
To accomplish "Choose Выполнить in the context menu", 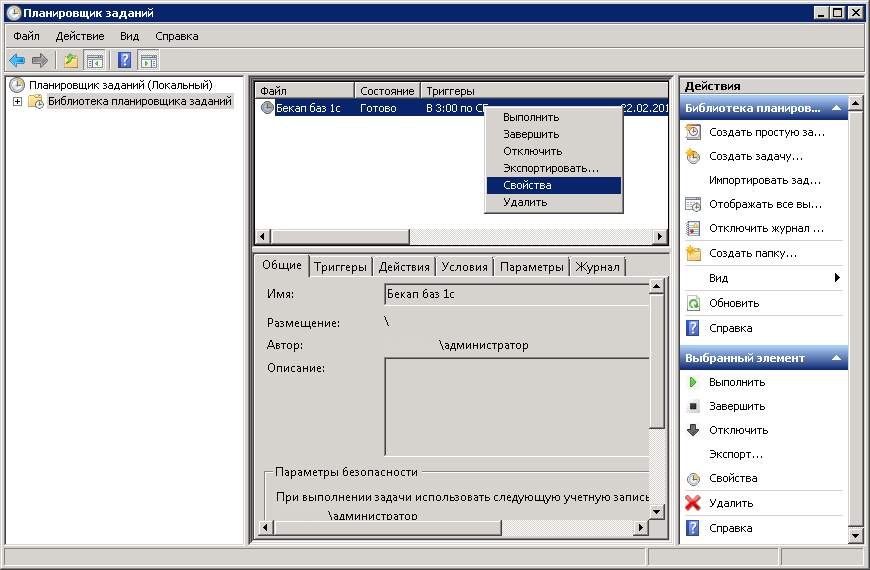I will [x=554, y=117].
